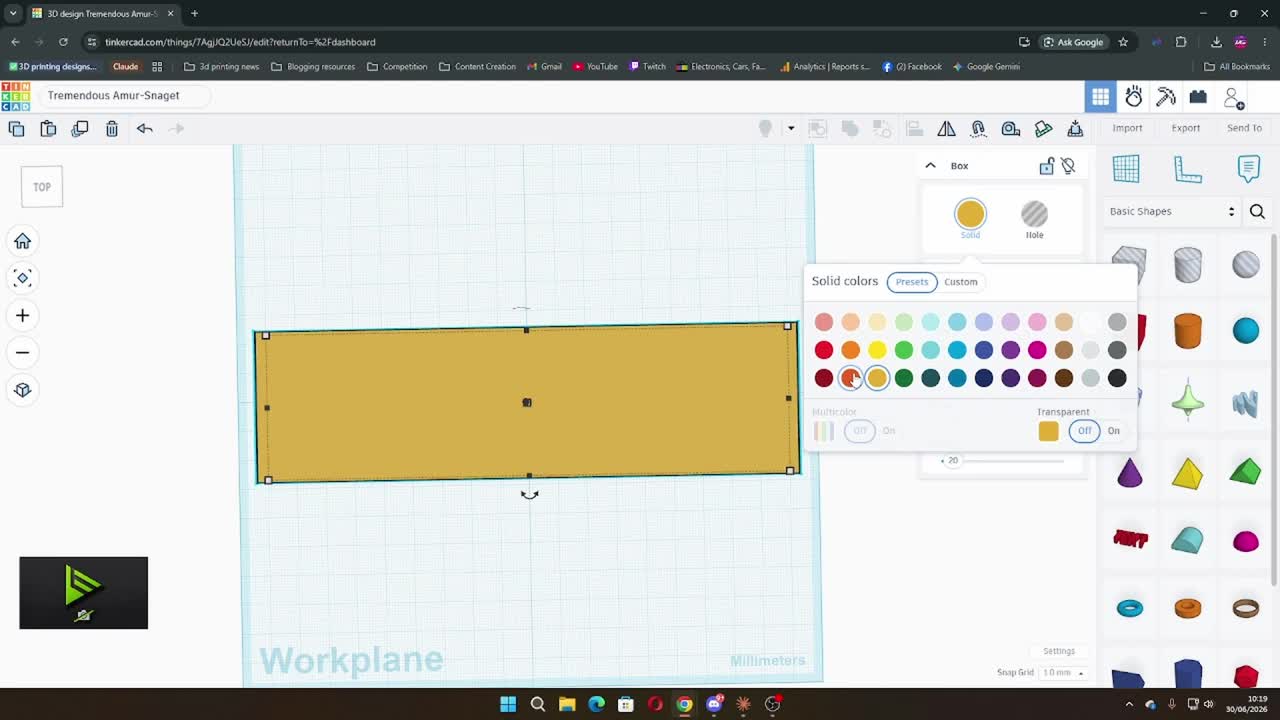The height and width of the screenshot is (720, 1280).
Task: Click the invite collaborator icon
Action: pos(1234,97)
